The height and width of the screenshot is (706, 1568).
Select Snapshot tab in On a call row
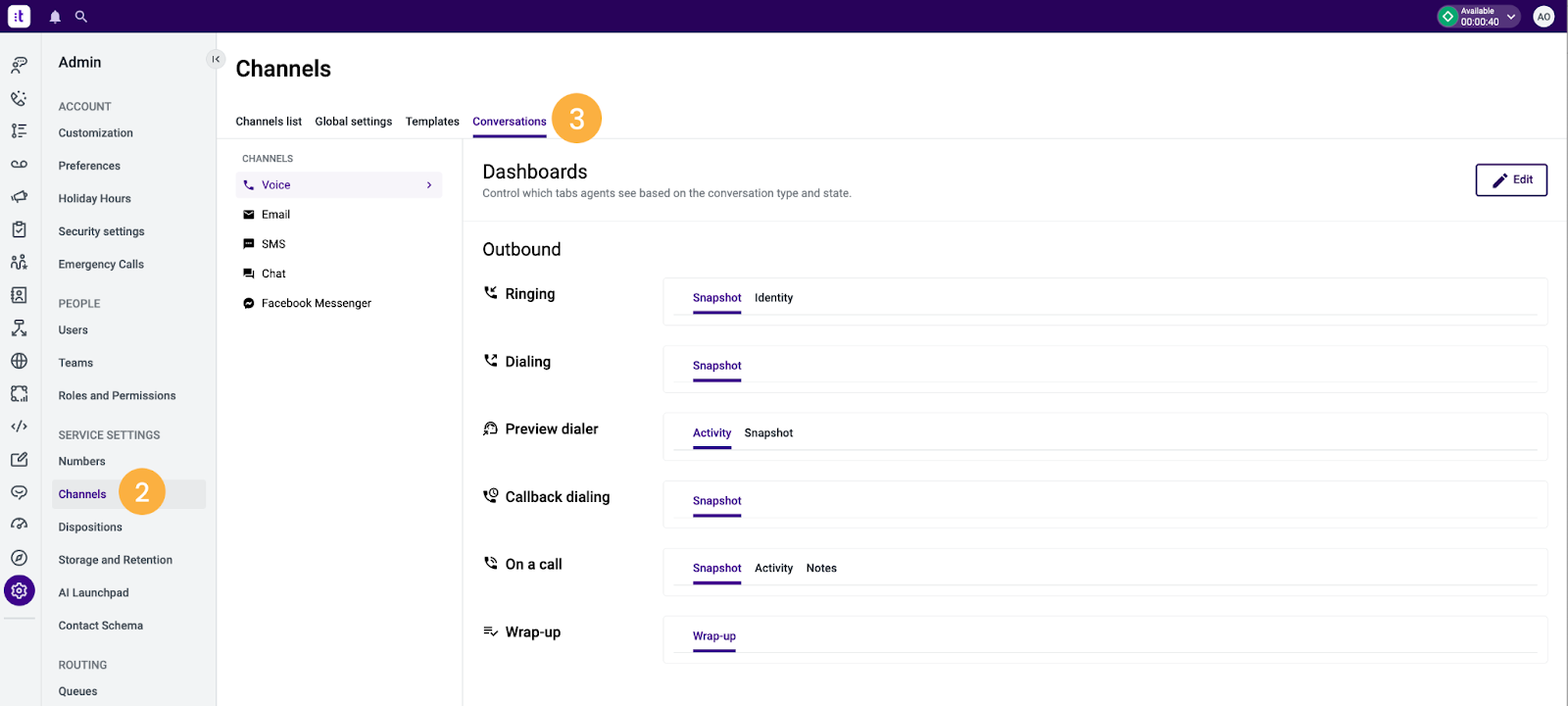click(716, 569)
